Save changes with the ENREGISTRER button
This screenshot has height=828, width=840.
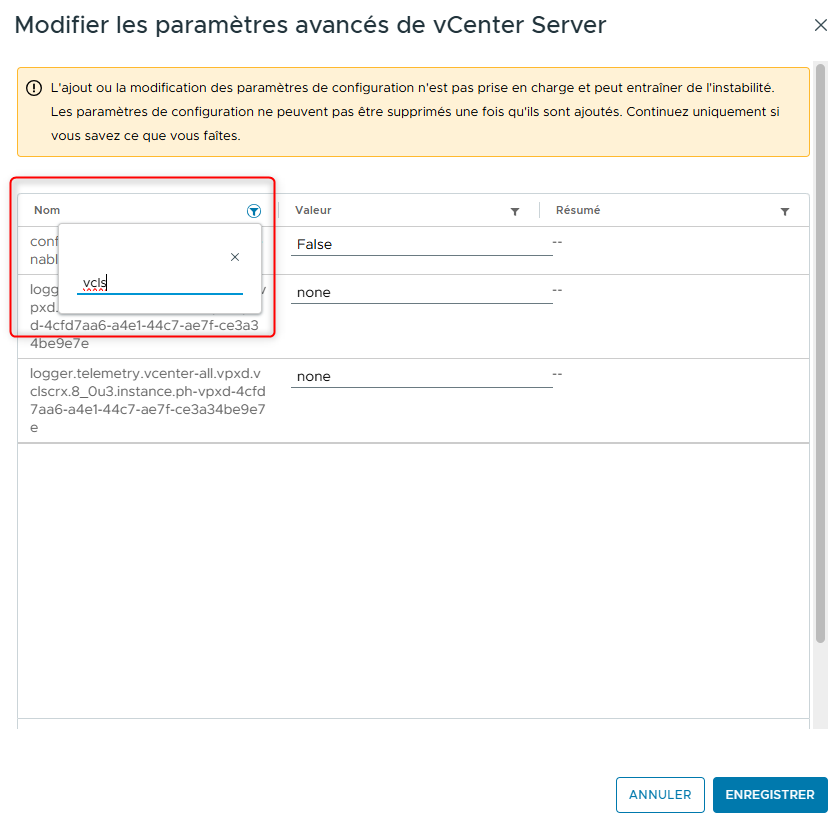click(x=770, y=795)
